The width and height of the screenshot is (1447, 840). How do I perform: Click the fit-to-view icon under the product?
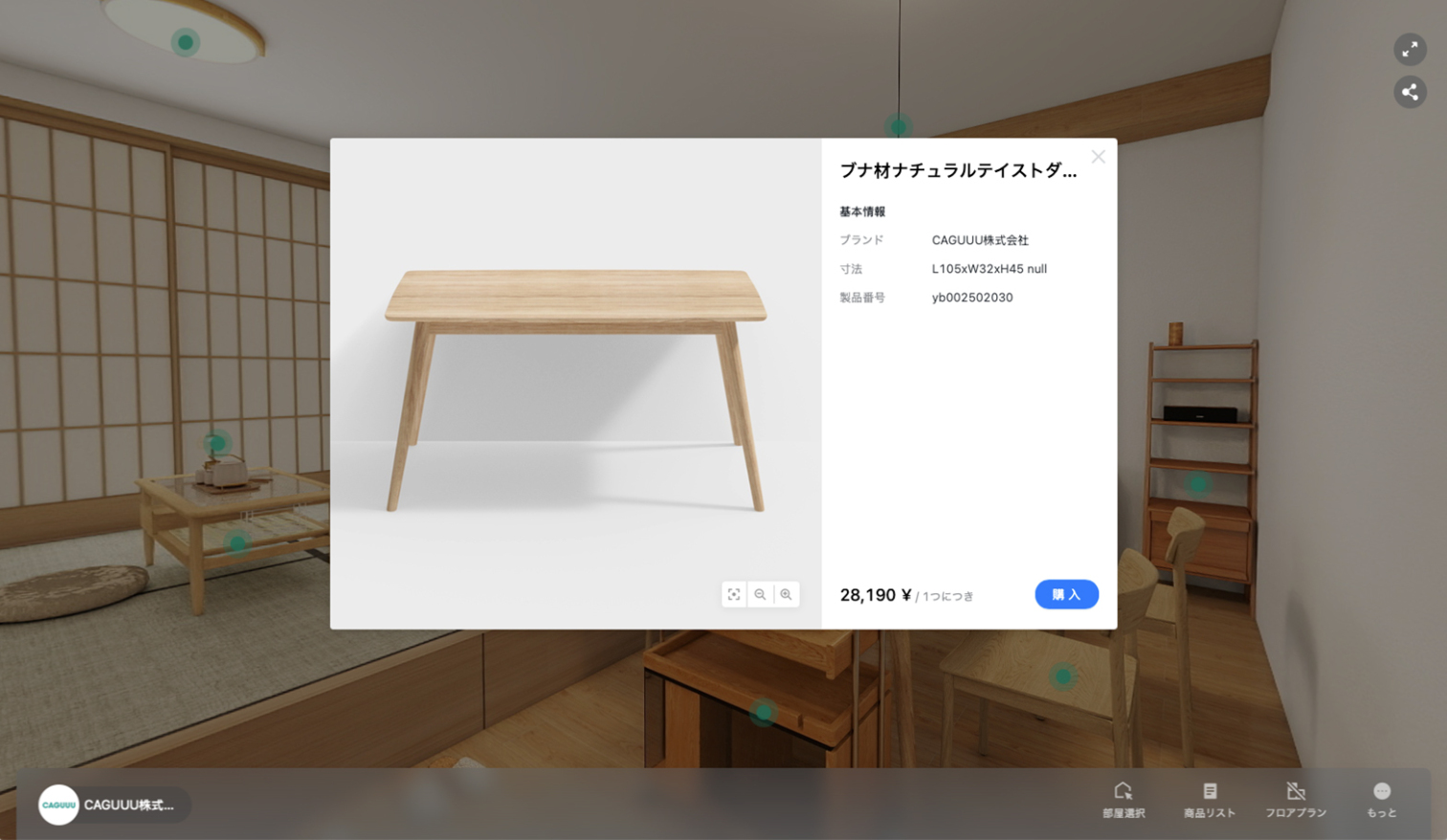click(x=733, y=595)
